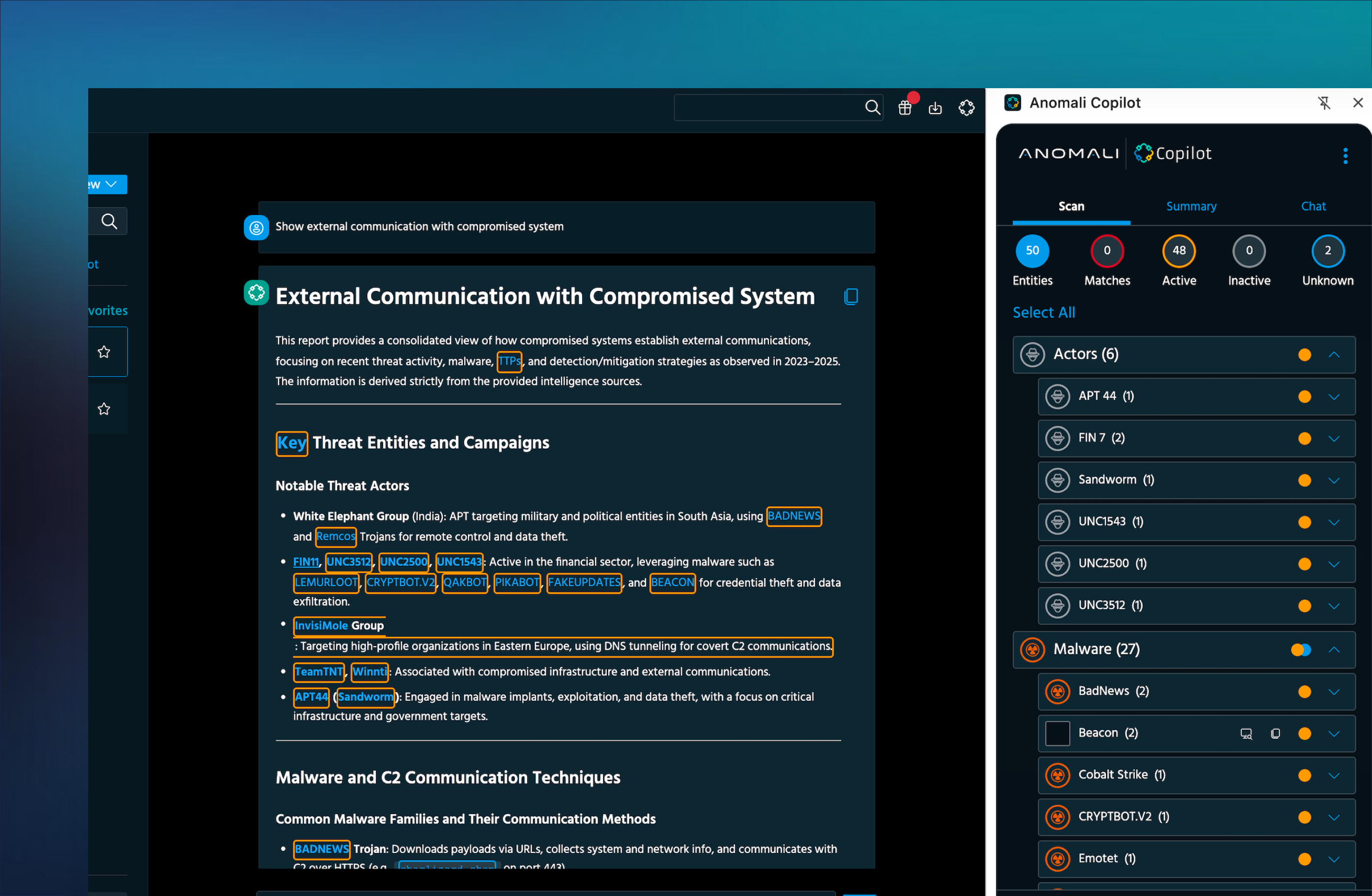Switch to the Summary tab
Screen dimensions: 1372x896
click(x=1191, y=206)
